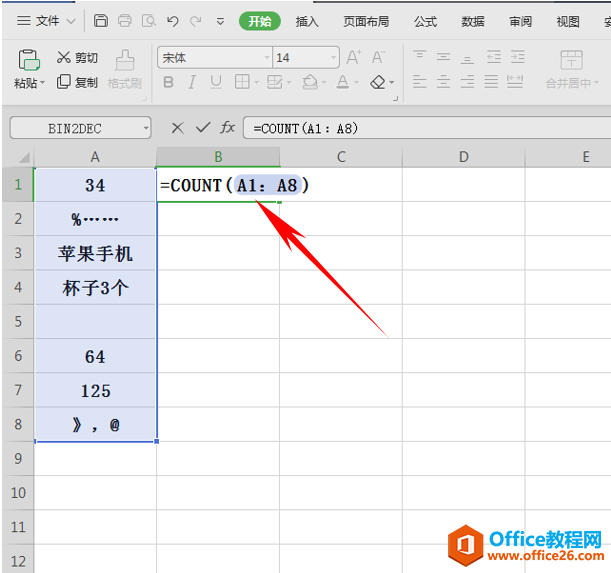
Task: Click the cell style format icon
Action: click(x=275, y=82)
